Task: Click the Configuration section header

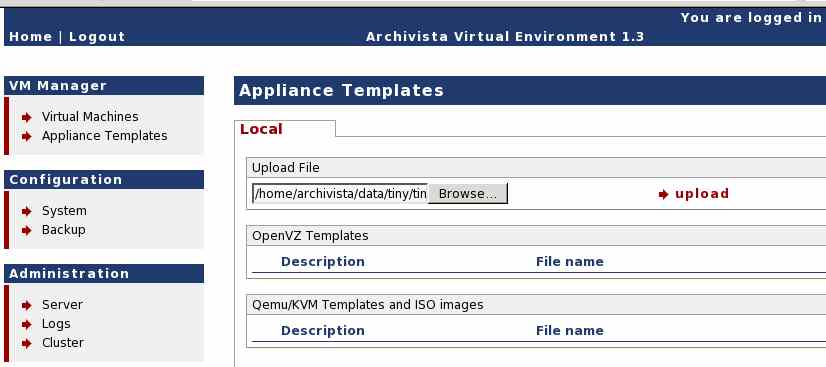Action: (104, 180)
